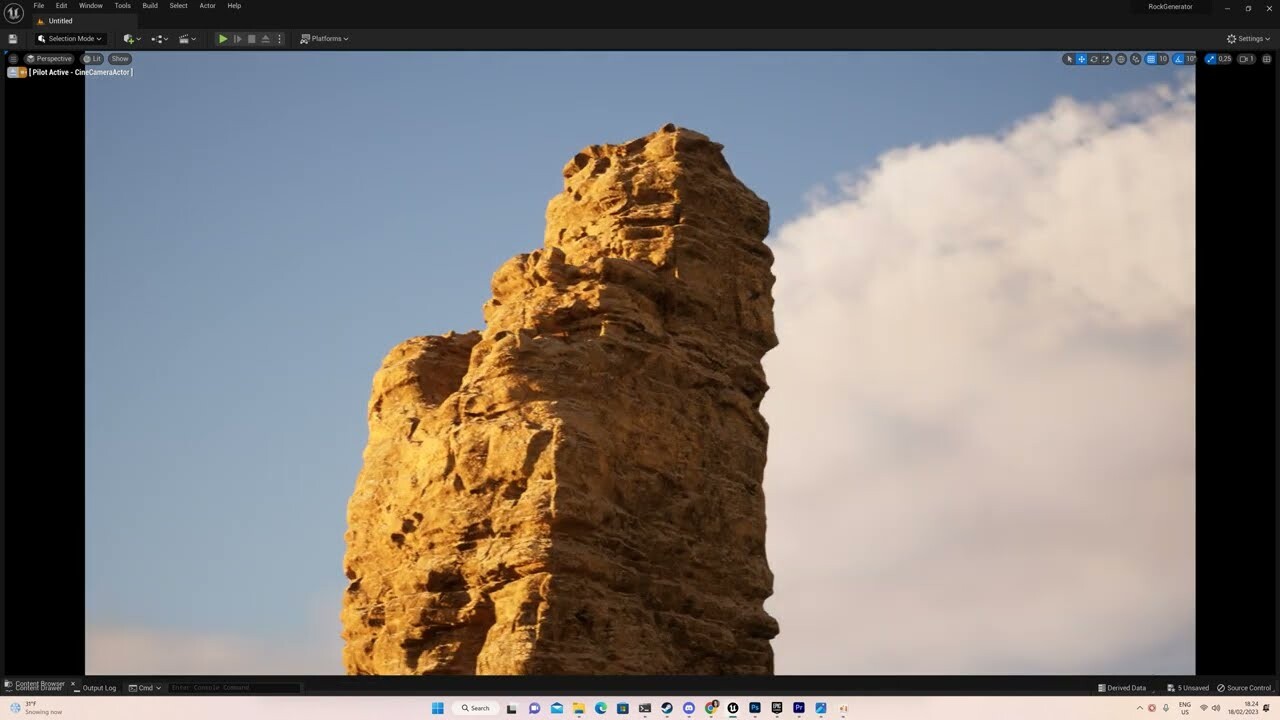Open the Window menu

point(90,5)
